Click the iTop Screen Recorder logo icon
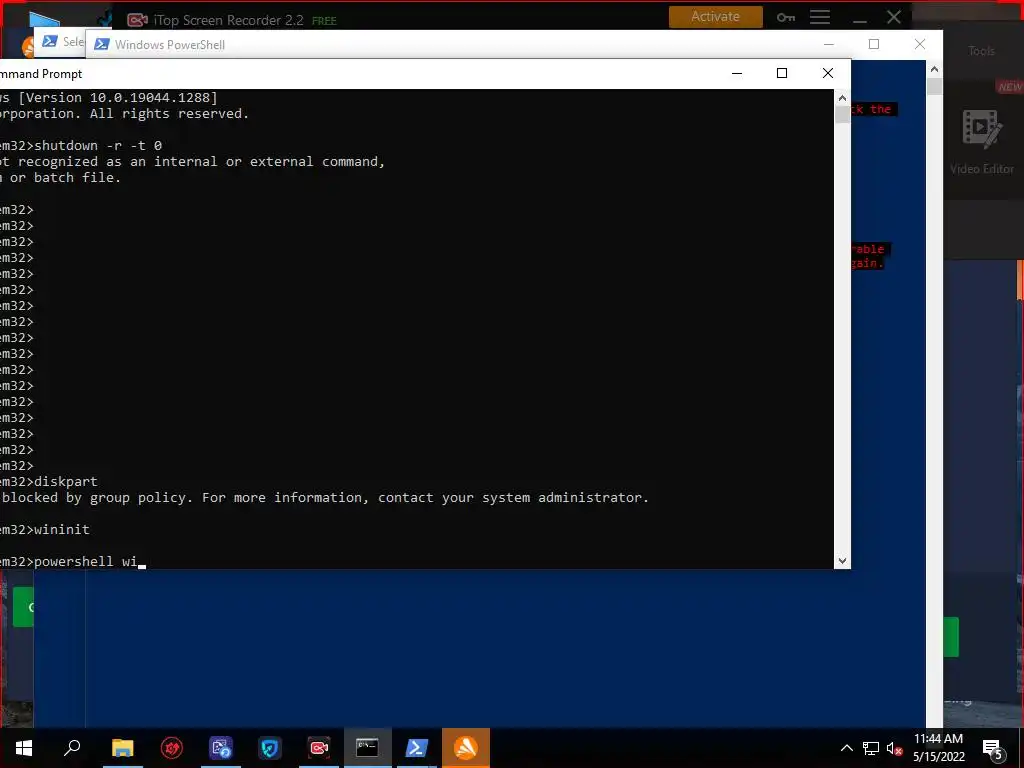 tap(136, 20)
